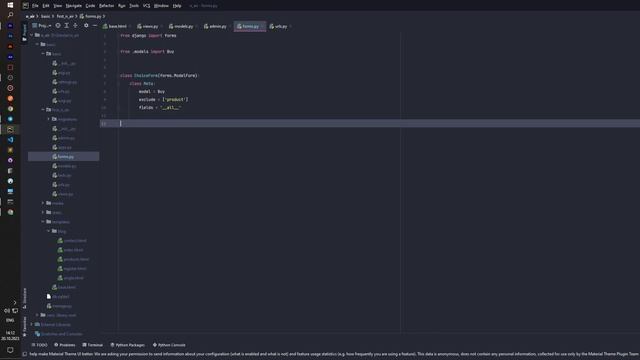This screenshot has height=360, width=640.
Task: Close the forms.py editor tab
Action: [x=262, y=27]
